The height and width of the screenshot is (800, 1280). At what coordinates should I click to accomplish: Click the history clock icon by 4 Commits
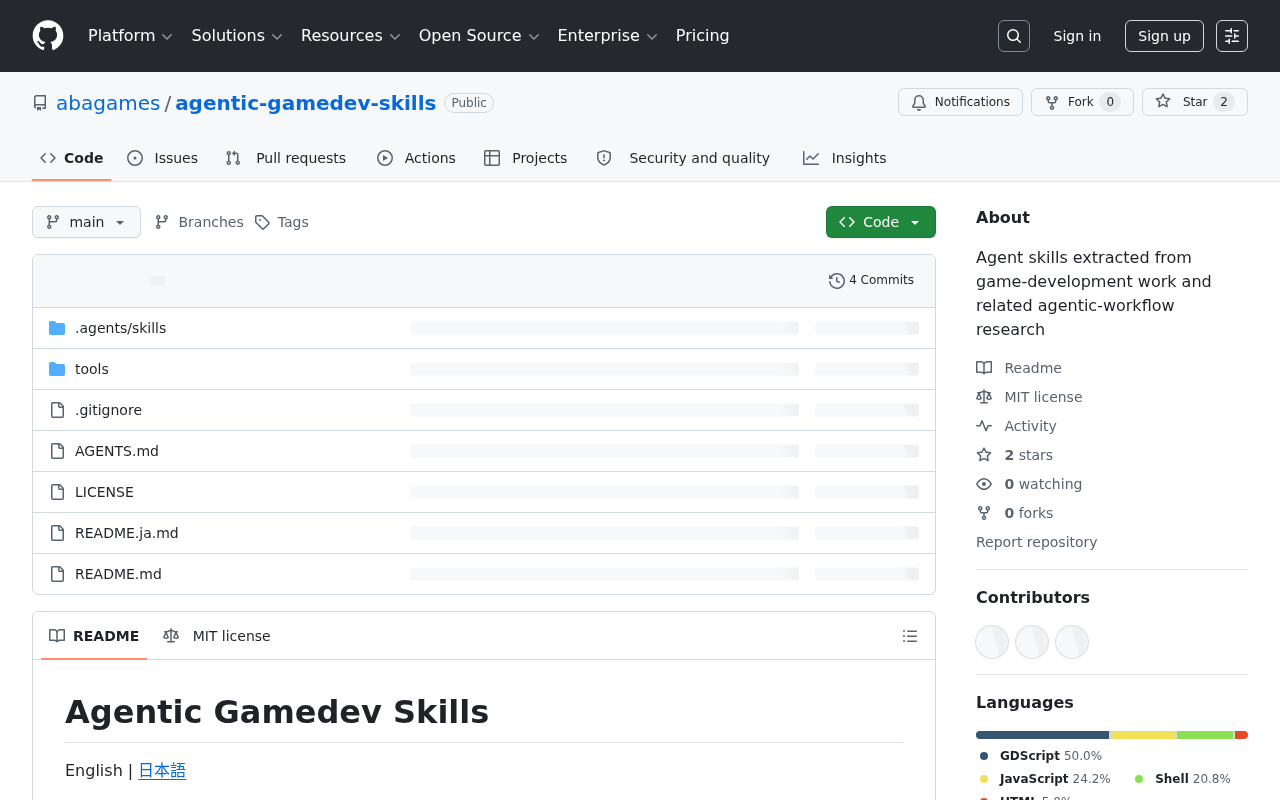pyautogui.click(x=837, y=281)
